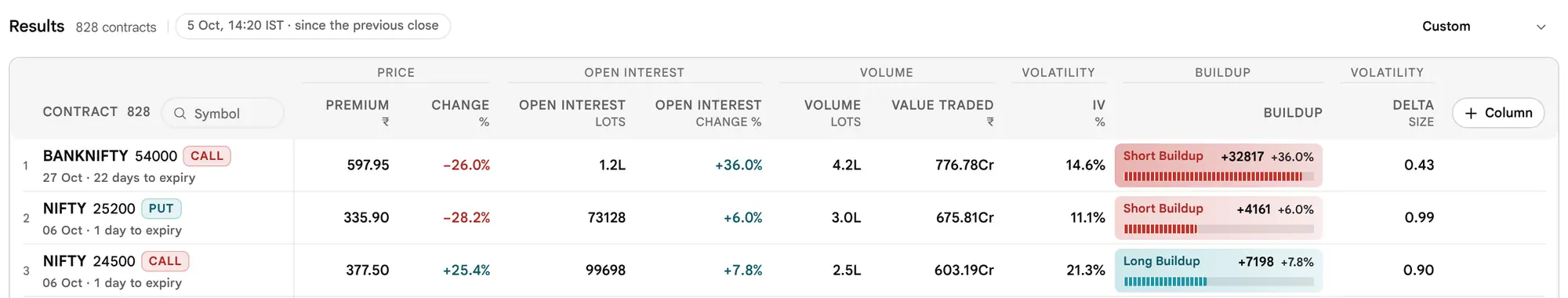The image size is (1568, 298).
Task: Click the plus icon on Column button
Action: point(1471,113)
